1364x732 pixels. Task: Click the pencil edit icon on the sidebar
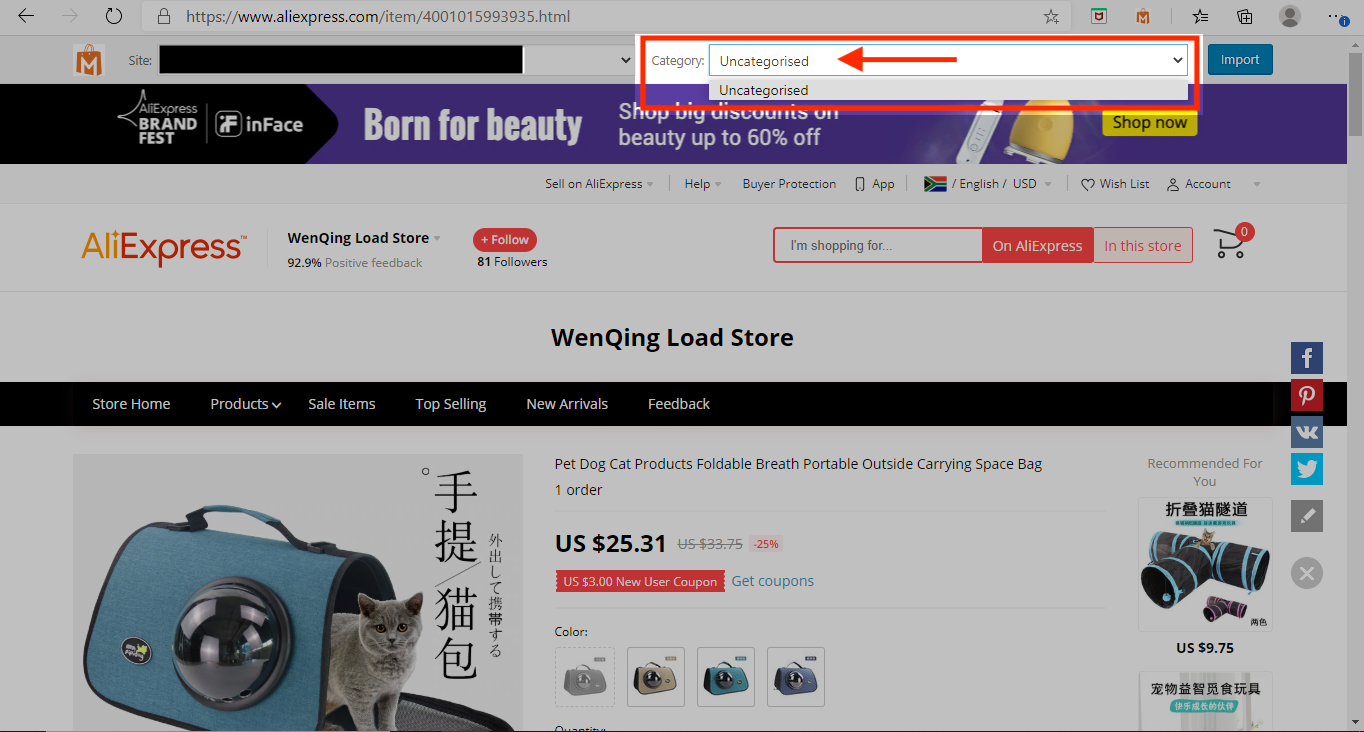(1306, 516)
